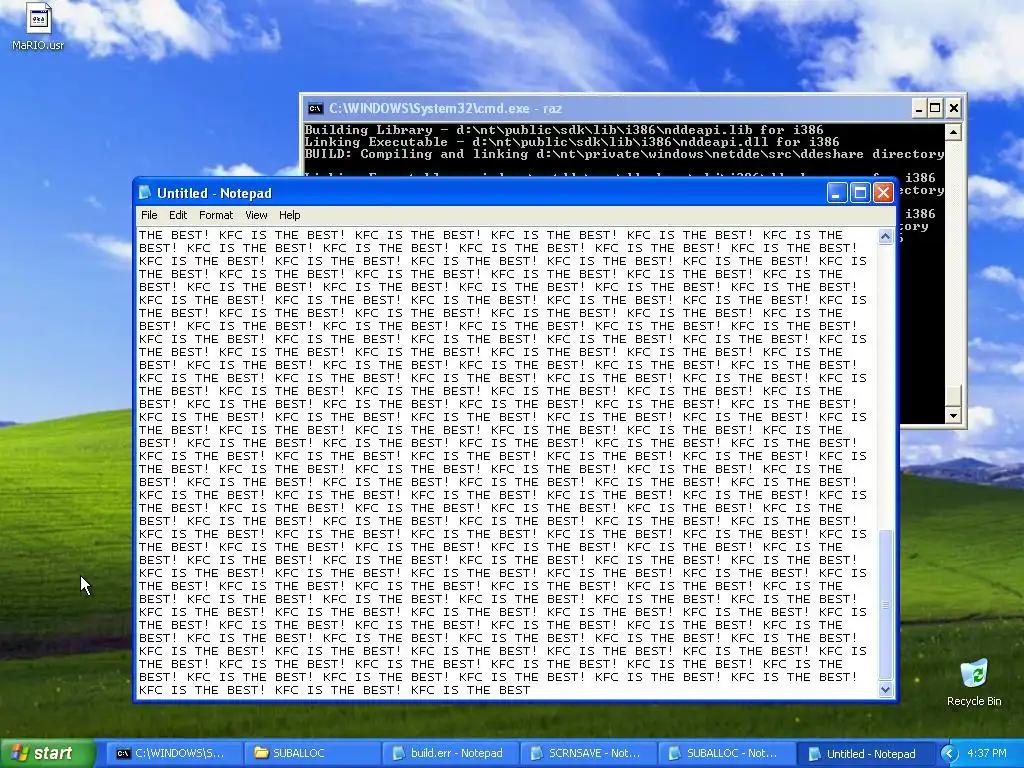Open the Format menu in Notepad
Image resolution: width=1024 pixels, height=768 pixels.
tap(216, 215)
